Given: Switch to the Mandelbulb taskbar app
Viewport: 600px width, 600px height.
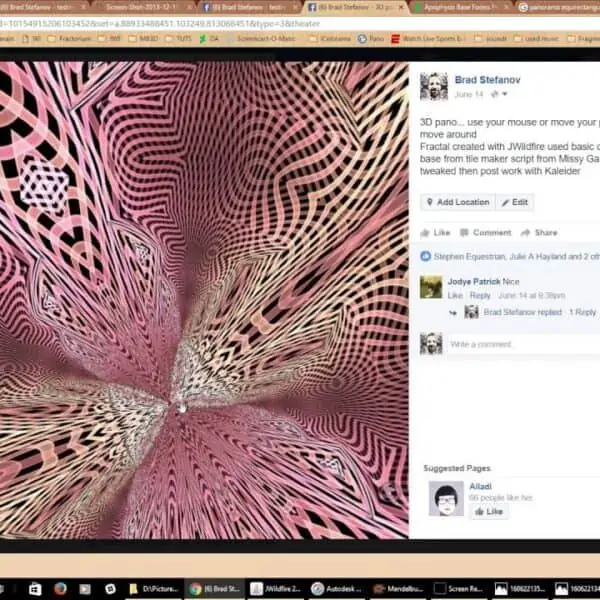Looking at the screenshot, I should pyautogui.click(x=398, y=589).
